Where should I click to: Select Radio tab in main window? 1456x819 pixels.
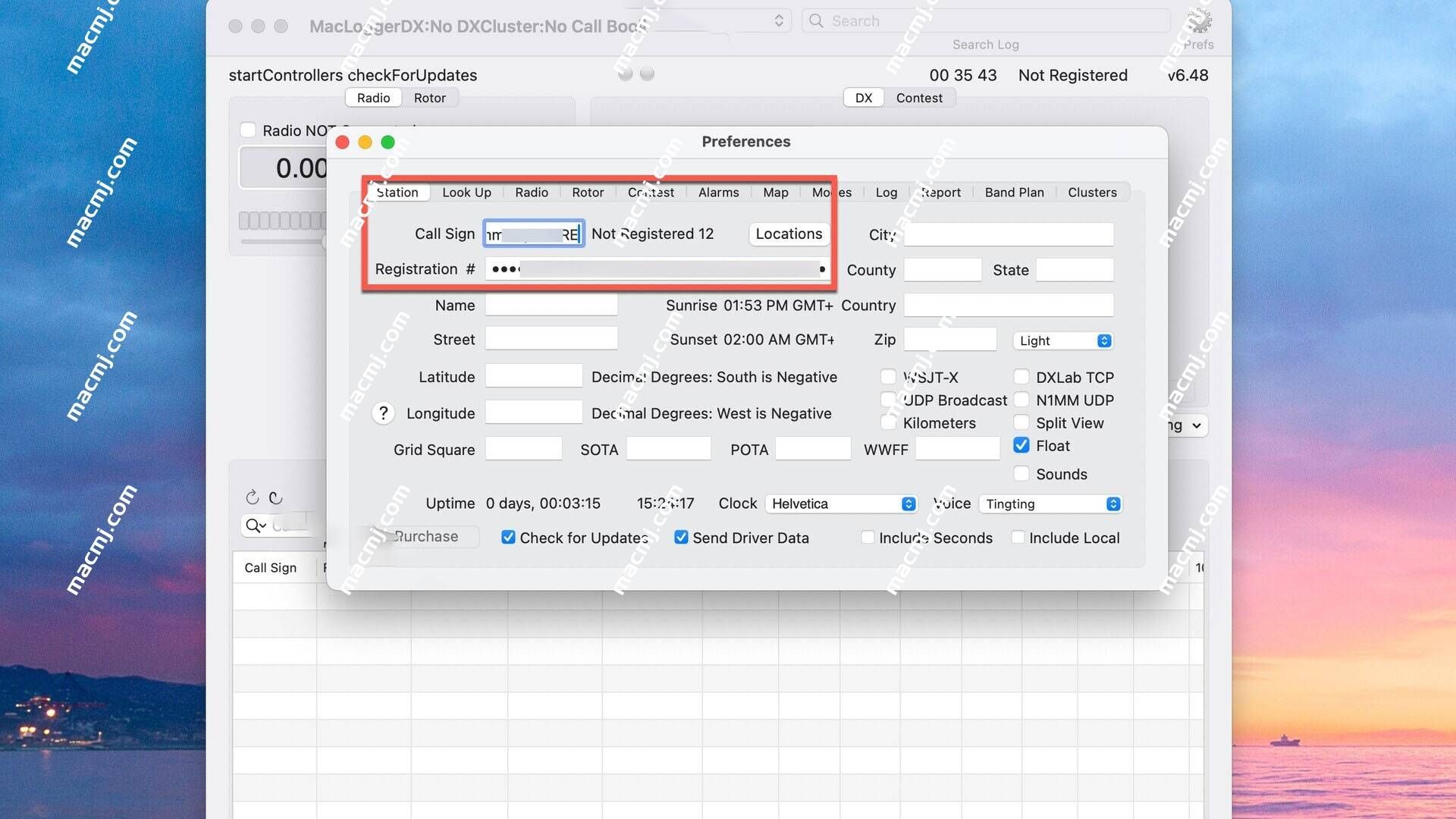coord(373,98)
